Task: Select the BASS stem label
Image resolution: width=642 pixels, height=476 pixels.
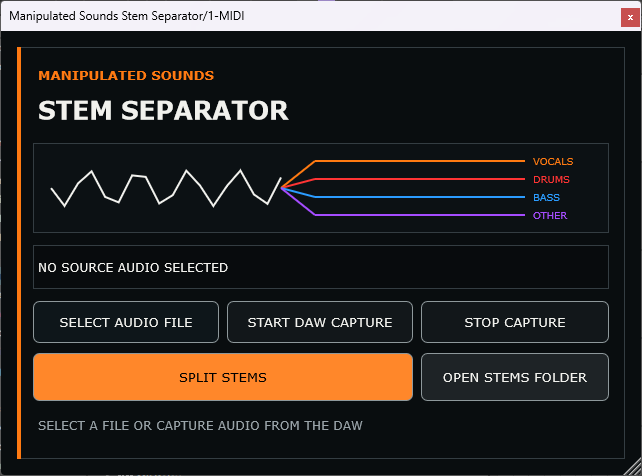Action: (x=546, y=198)
